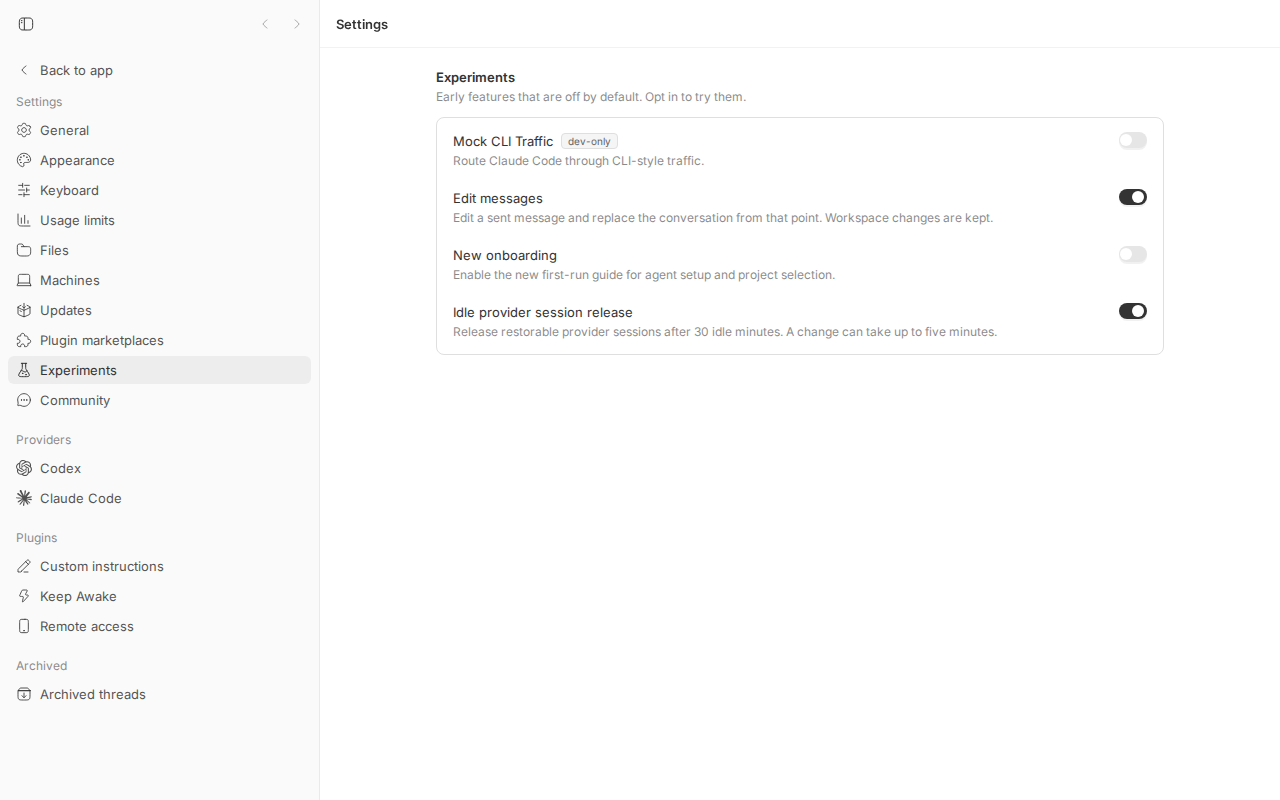The width and height of the screenshot is (1280, 800).
Task: Click 'Release restorable provider sessions' description
Action: tap(725, 332)
